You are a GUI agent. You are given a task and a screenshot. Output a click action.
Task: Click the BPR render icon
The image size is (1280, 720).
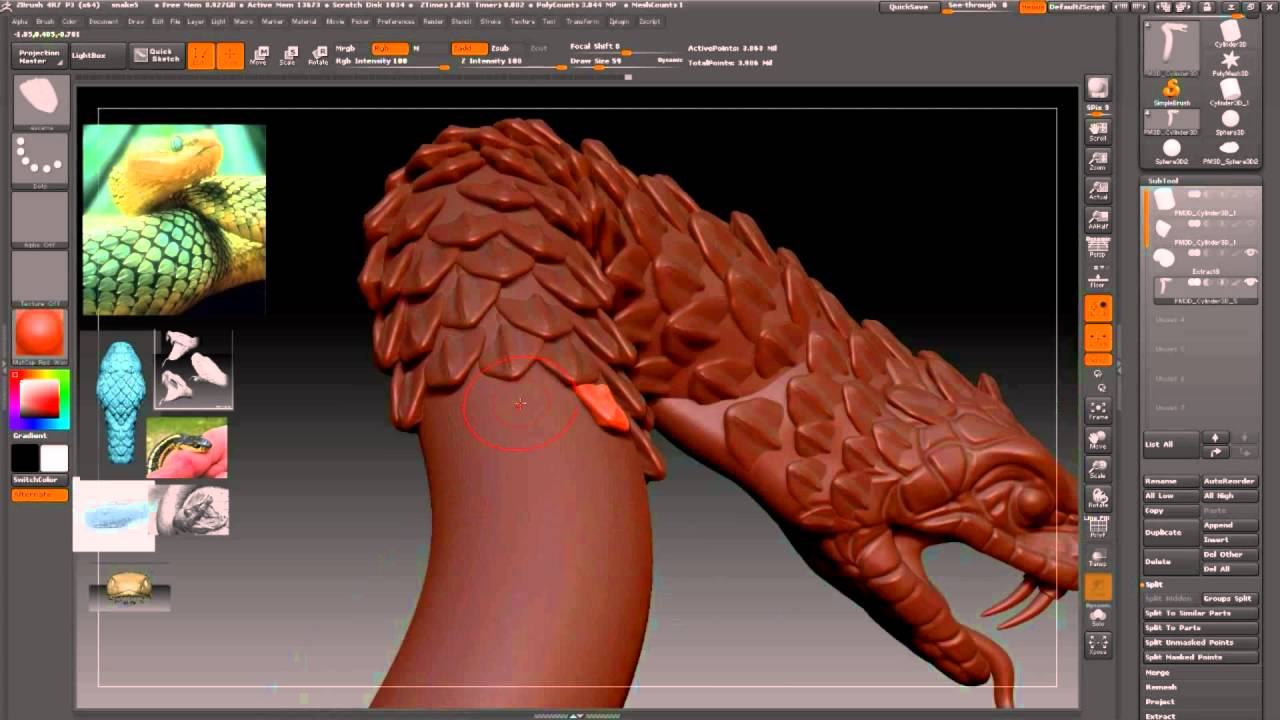tap(1098, 90)
